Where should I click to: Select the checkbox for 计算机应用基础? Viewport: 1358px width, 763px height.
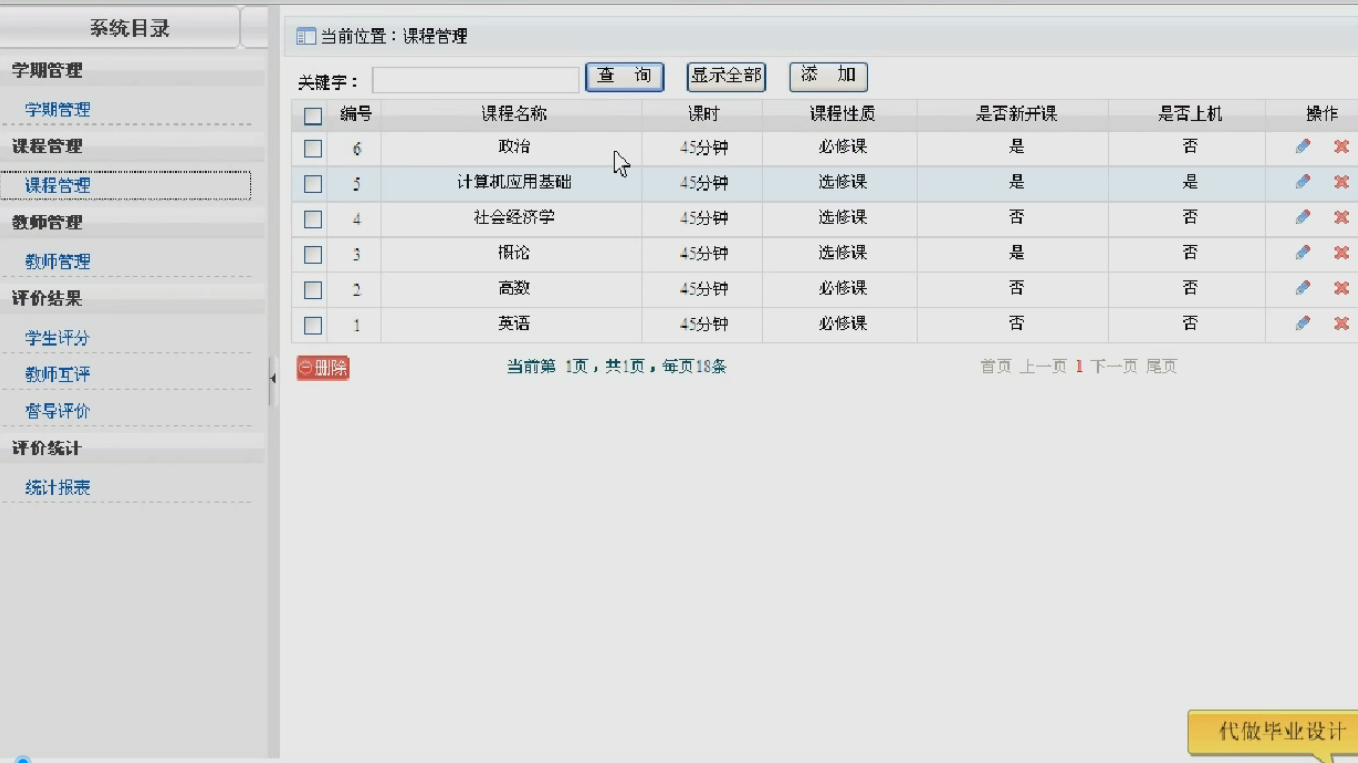click(x=313, y=184)
